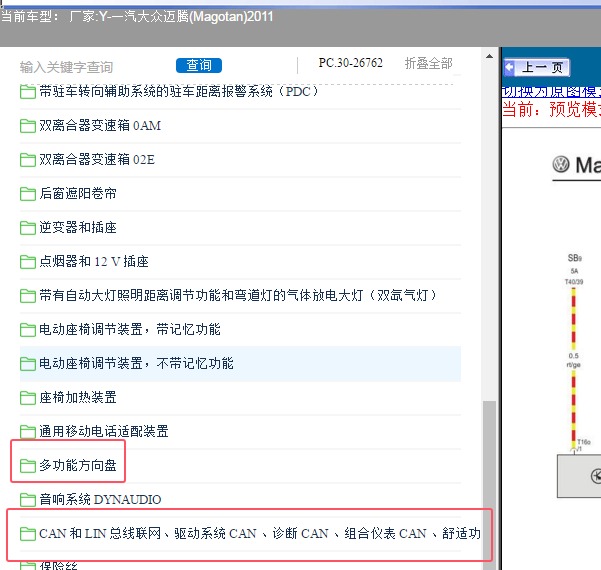Image resolution: width=601 pixels, height=570 pixels.
Task: Select the 音响系统 DYNAUDIO entry
Action: [x=100, y=499]
